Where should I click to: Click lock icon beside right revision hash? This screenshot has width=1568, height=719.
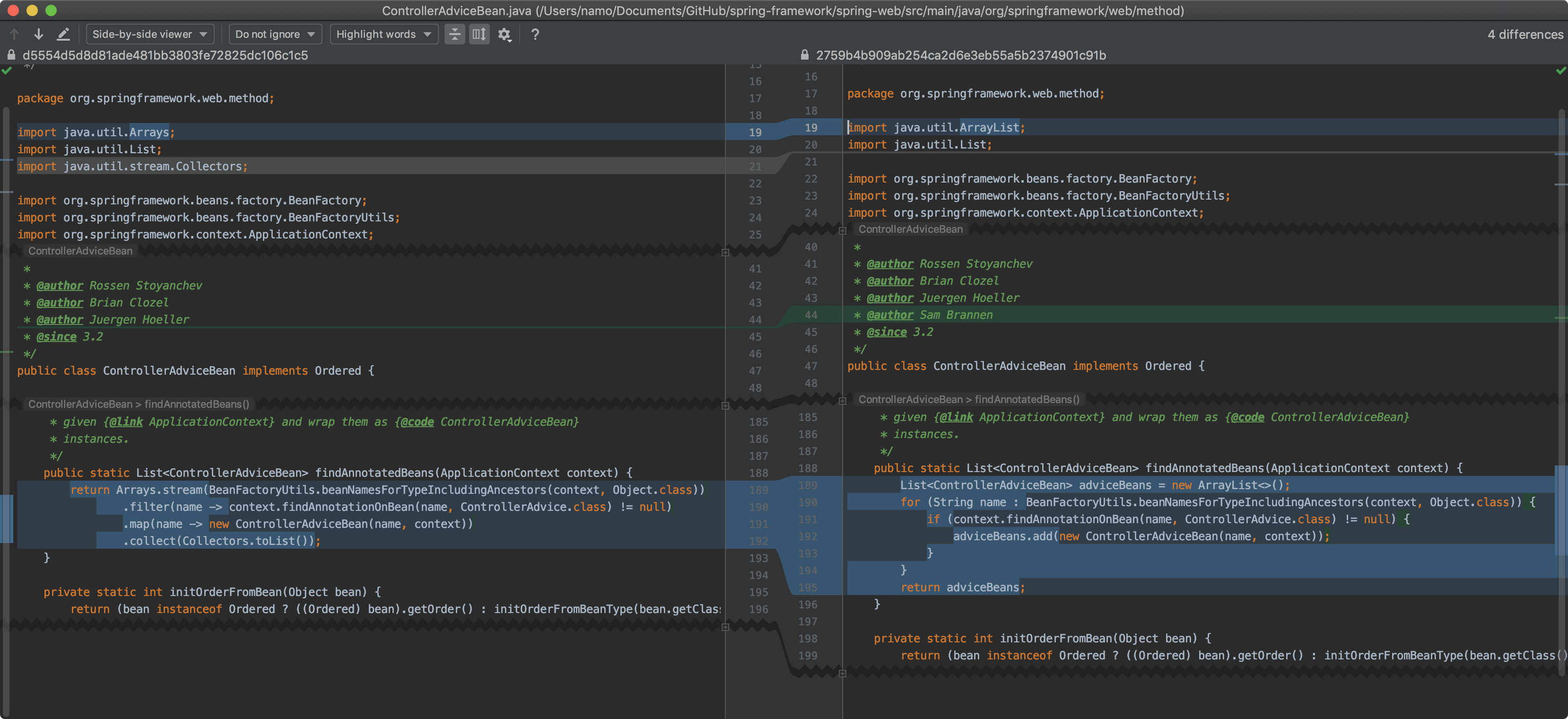[x=804, y=55]
